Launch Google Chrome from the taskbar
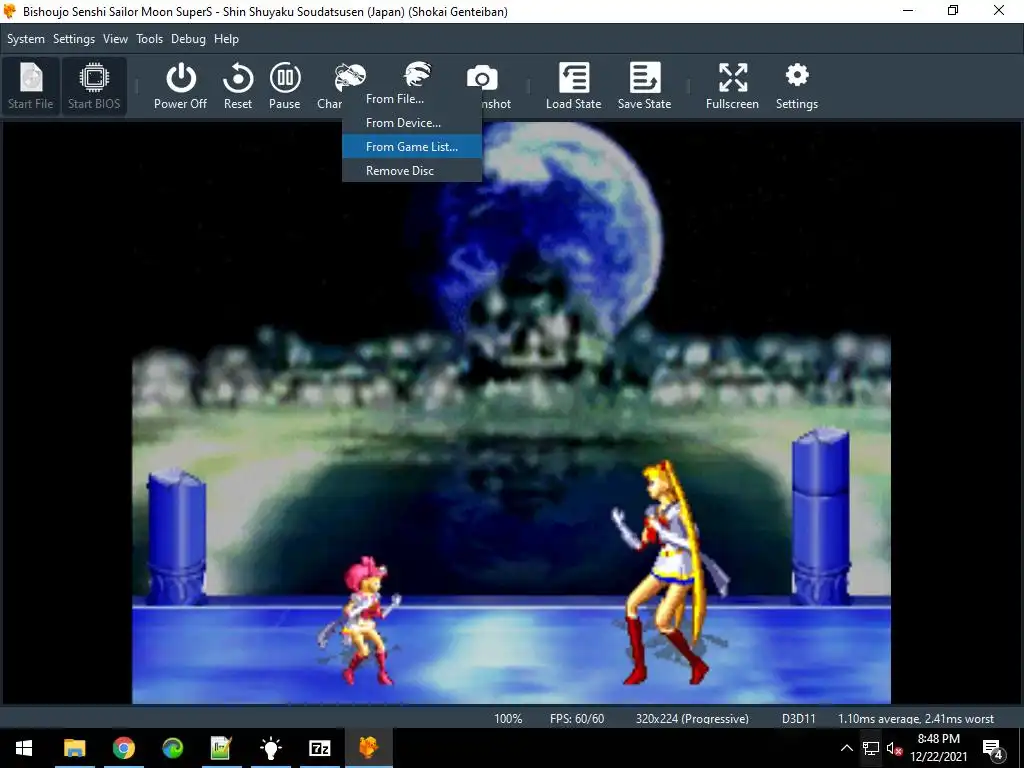This screenshot has width=1024, height=768. tap(123, 748)
